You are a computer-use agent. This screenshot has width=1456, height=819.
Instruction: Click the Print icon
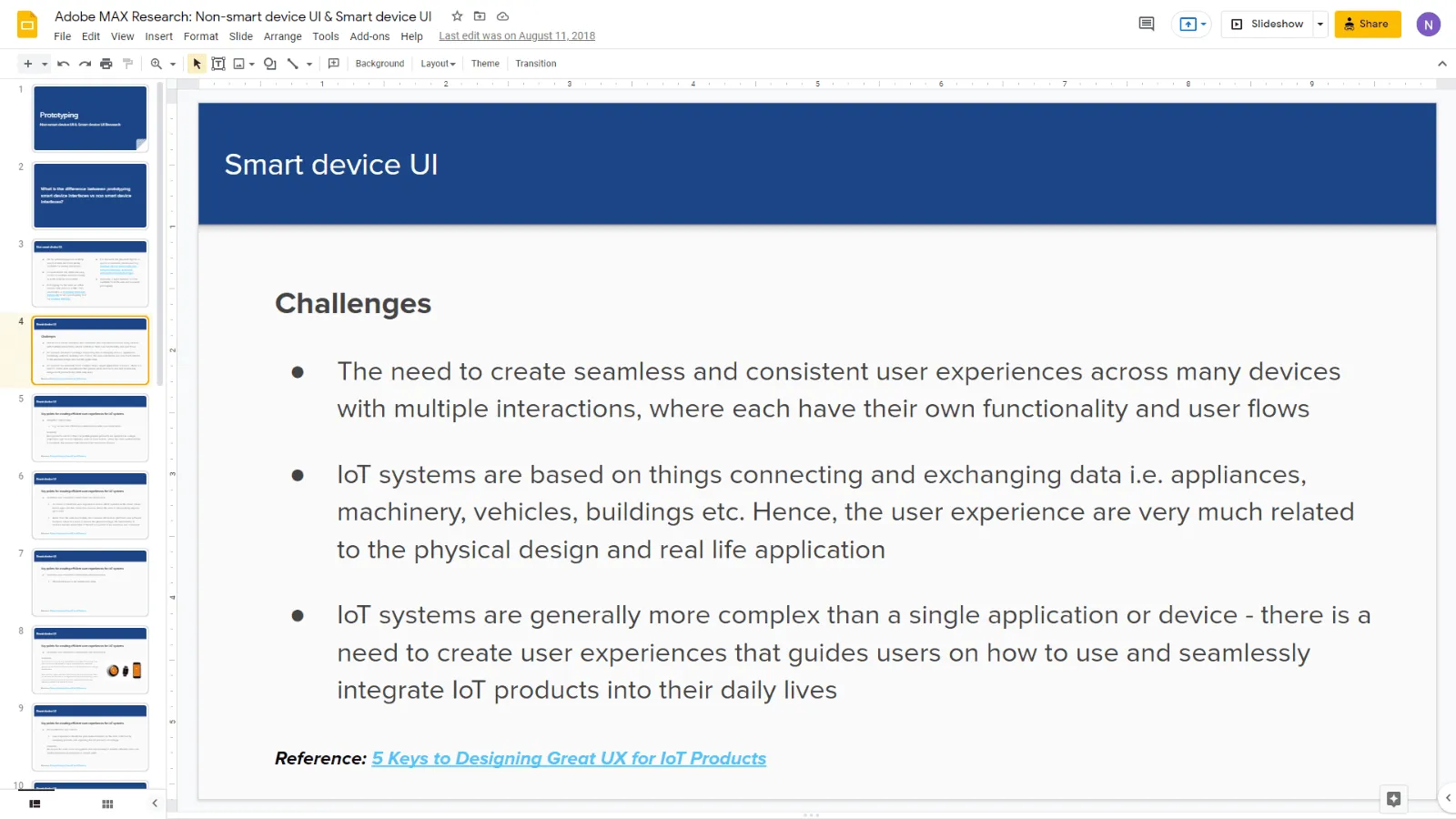pyautogui.click(x=106, y=64)
